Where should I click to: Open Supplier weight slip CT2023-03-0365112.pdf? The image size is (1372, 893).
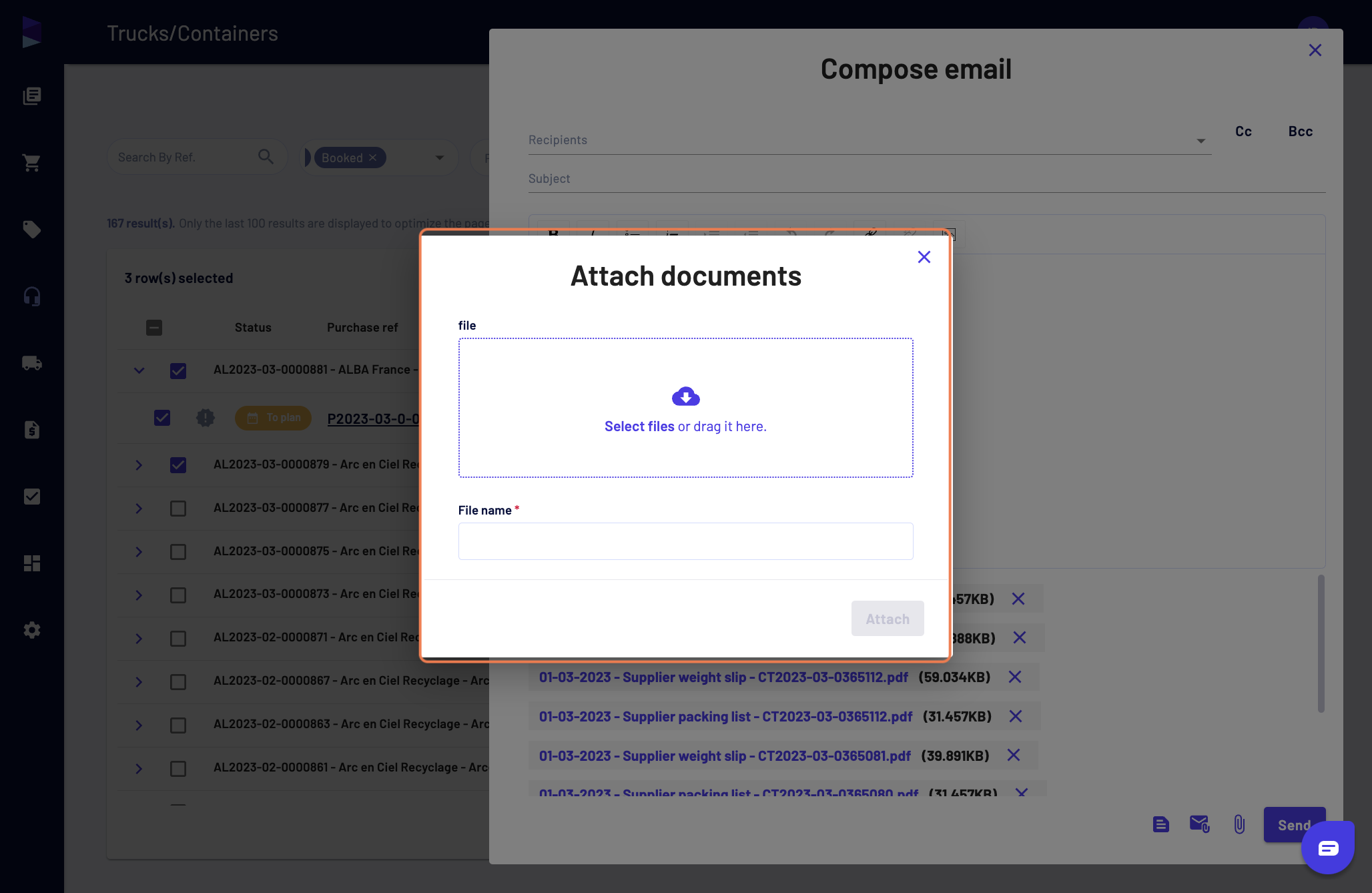723,677
